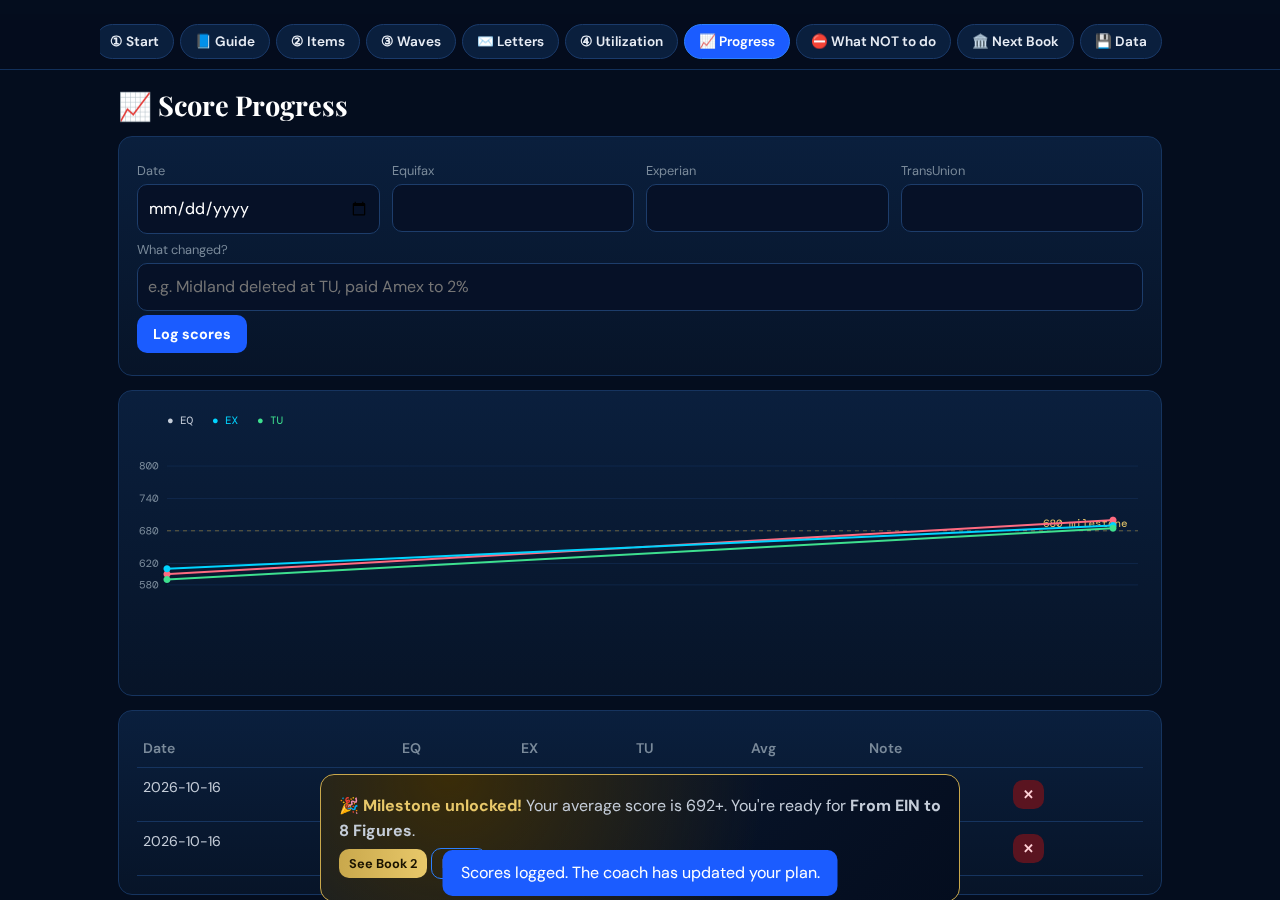The image size is (1280, 900).
Task: Click the What changed text field
Action: point(640,287)
